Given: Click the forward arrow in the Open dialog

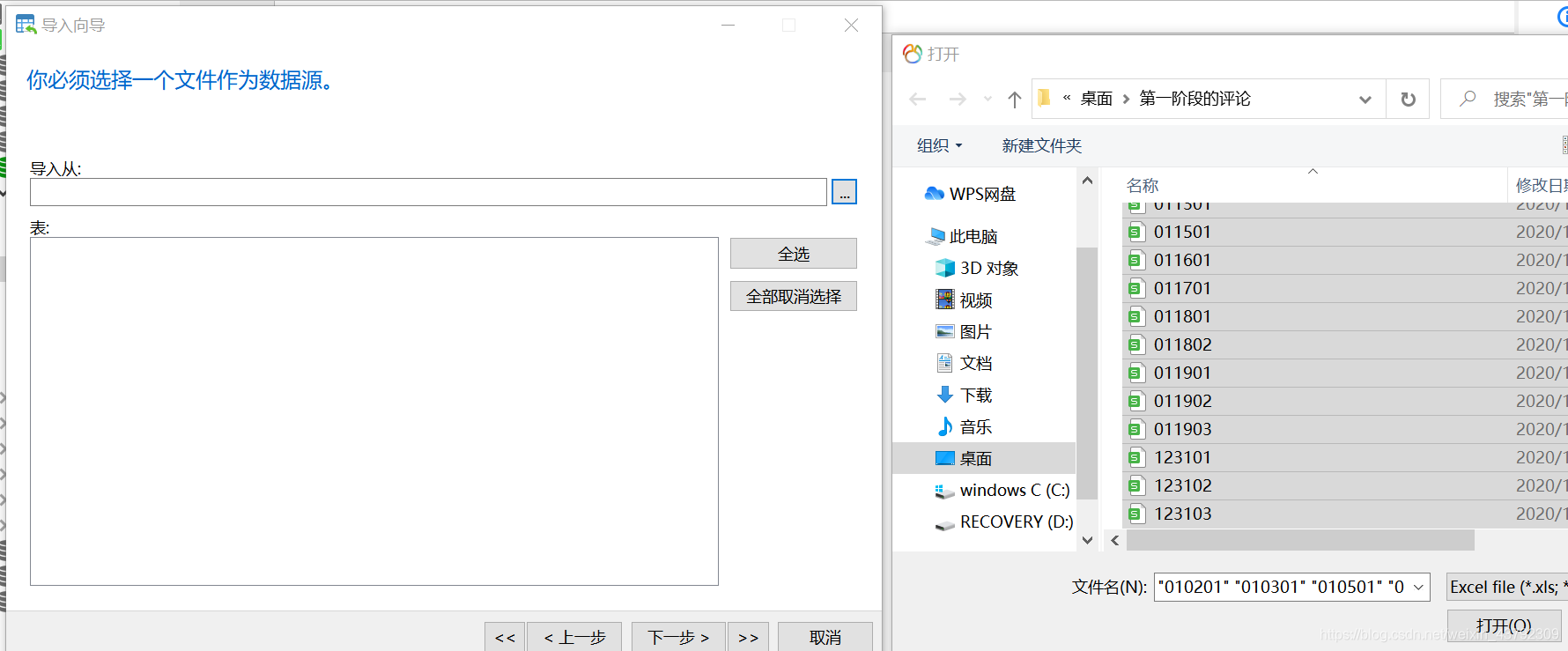Looking at the screenshot, I should click(x=958, y=99).
